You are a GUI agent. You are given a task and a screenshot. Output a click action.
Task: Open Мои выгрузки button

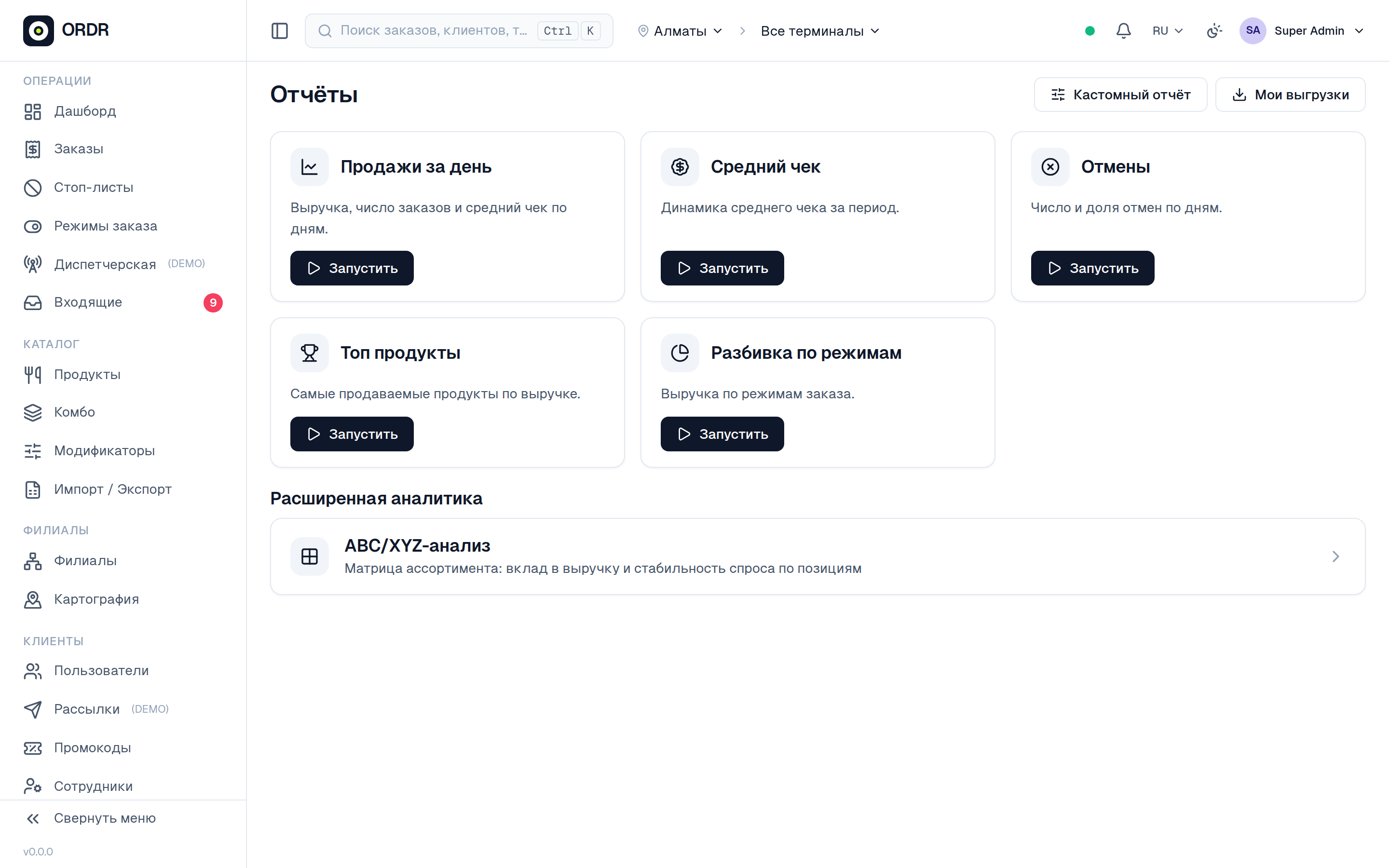click(1290, 95)
